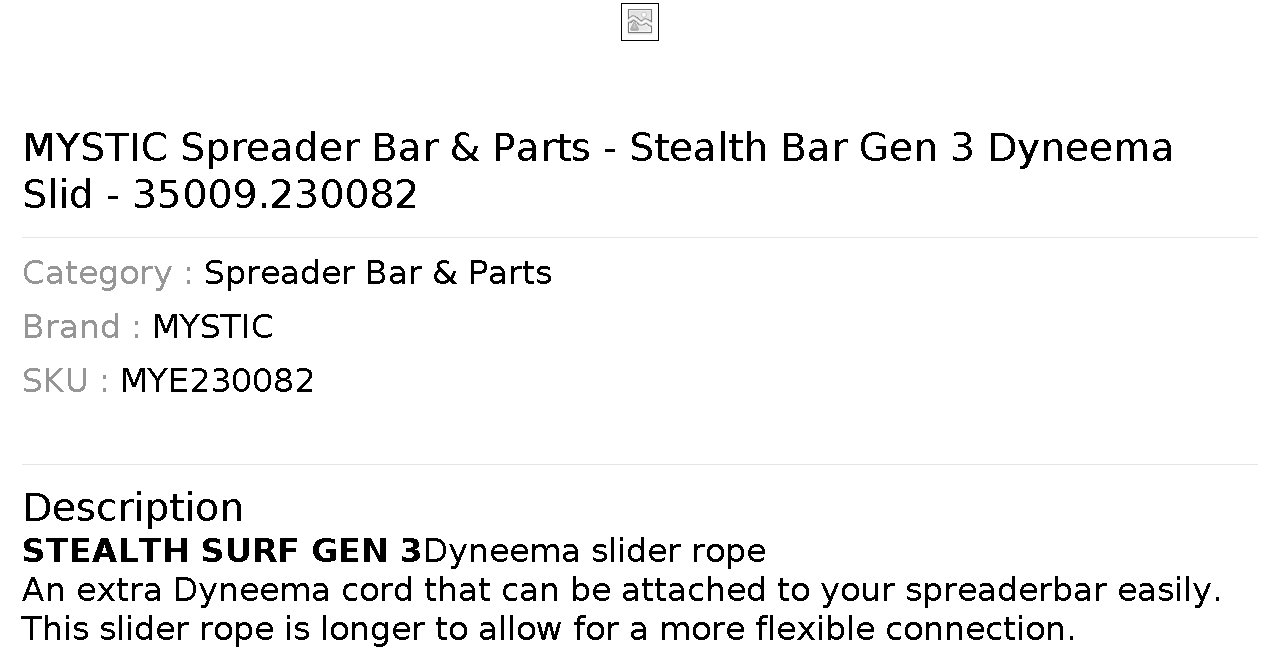The width and height of the screenshot is (1280, 670).
Task: Select the 'Category :' label
Action: [x=108, y=273]
